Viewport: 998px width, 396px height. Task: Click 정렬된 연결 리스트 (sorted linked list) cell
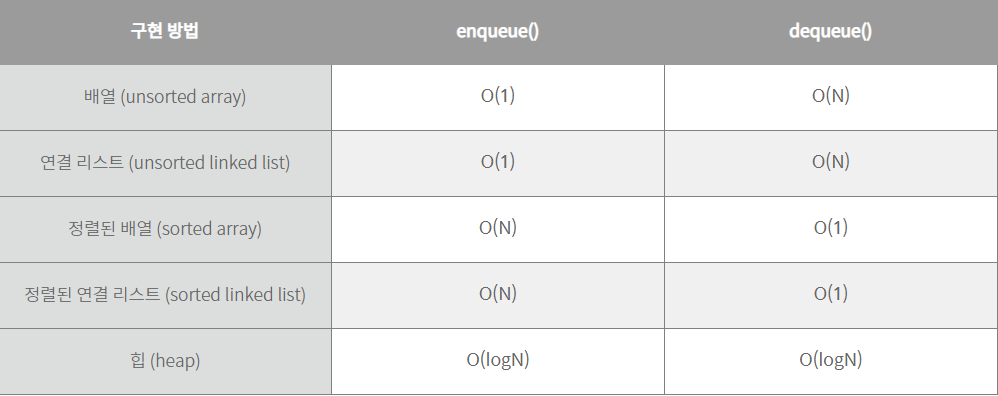[x=165, y=295]
